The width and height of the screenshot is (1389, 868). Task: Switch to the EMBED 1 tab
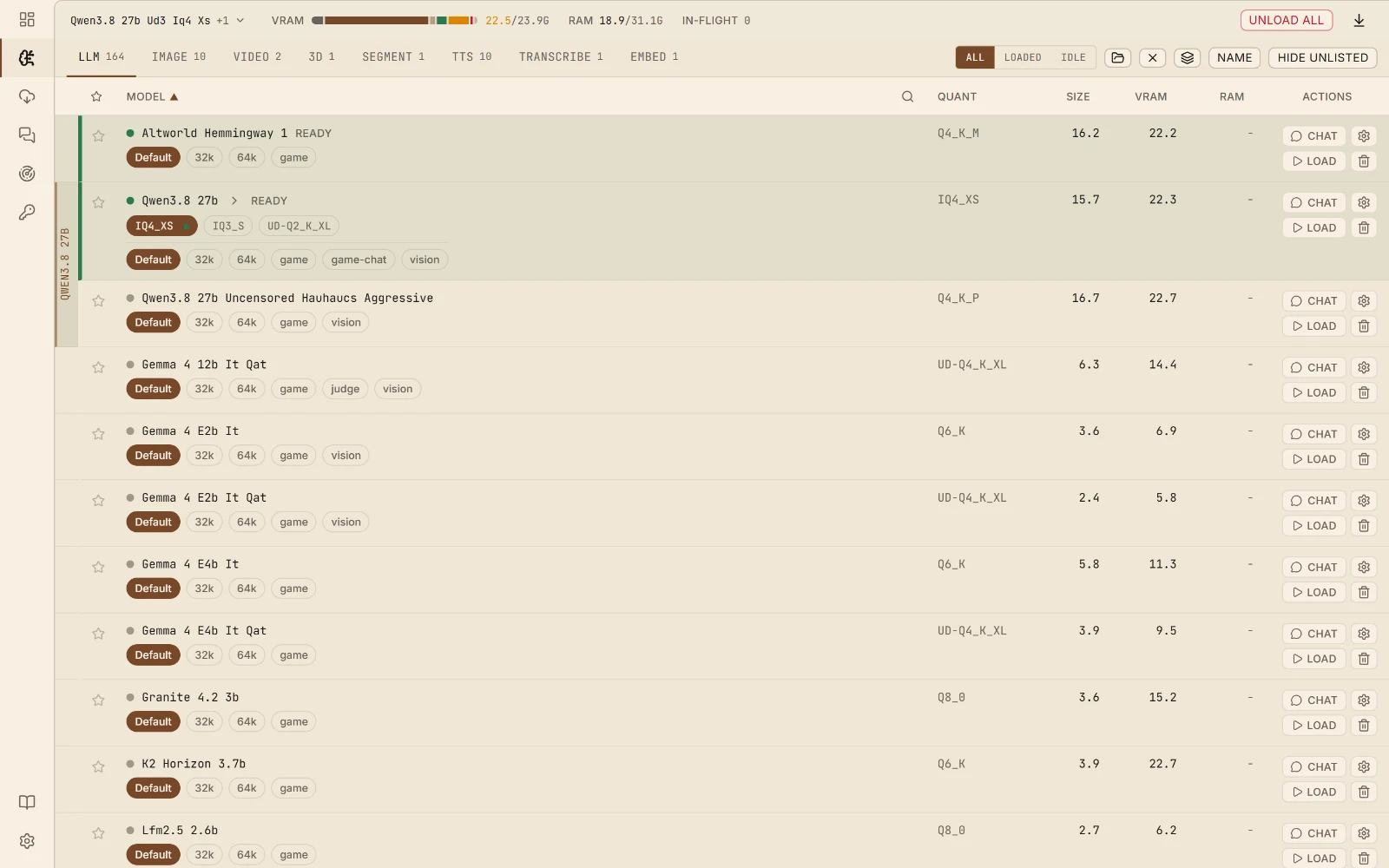(x=654, y=56)
